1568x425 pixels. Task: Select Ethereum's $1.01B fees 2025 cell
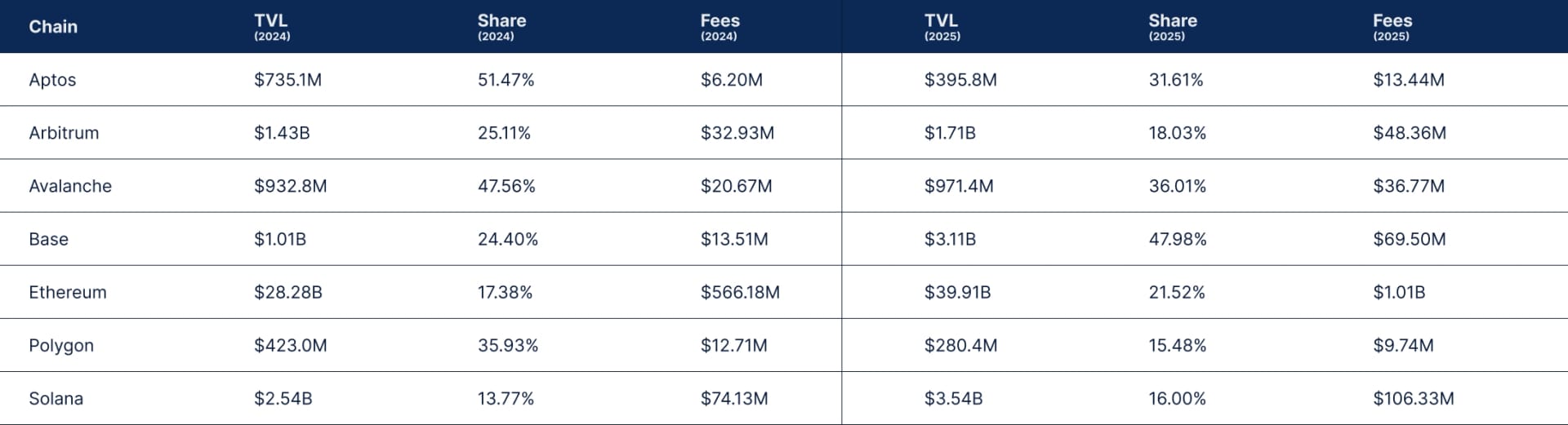pos(1399,292)
